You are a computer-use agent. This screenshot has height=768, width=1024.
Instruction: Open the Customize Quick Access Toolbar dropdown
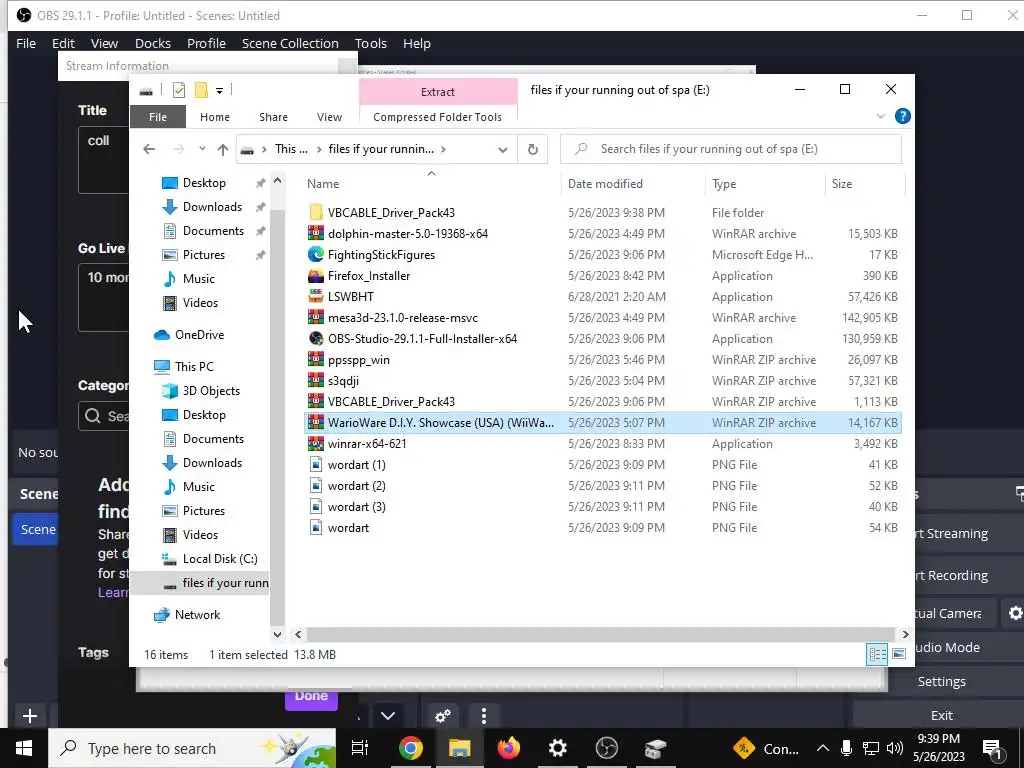tap(219, 91)
